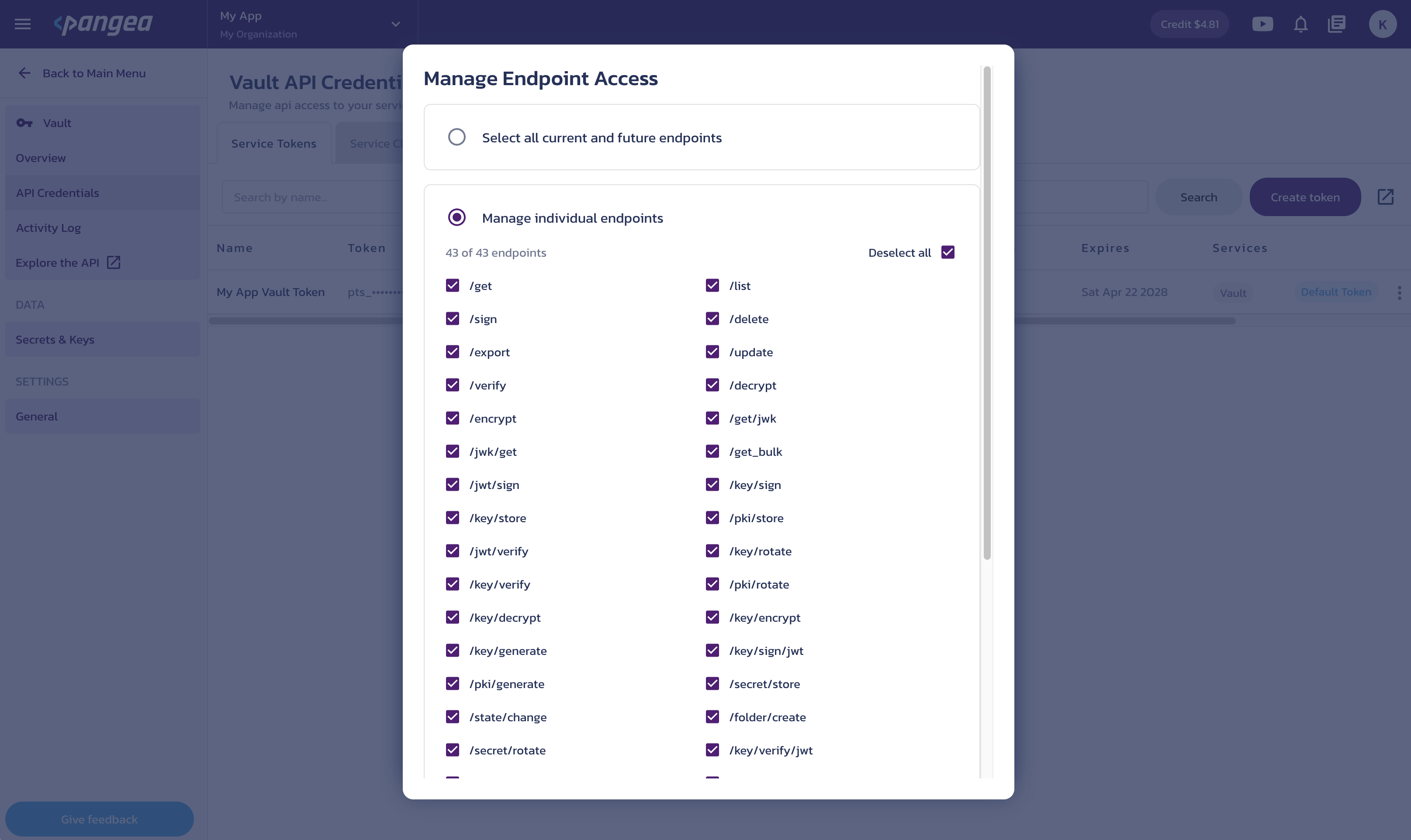This screenshot has width=1411, height=840.
Task: Select Manage individual endpoints radio
Action: (x=456, y=217)
